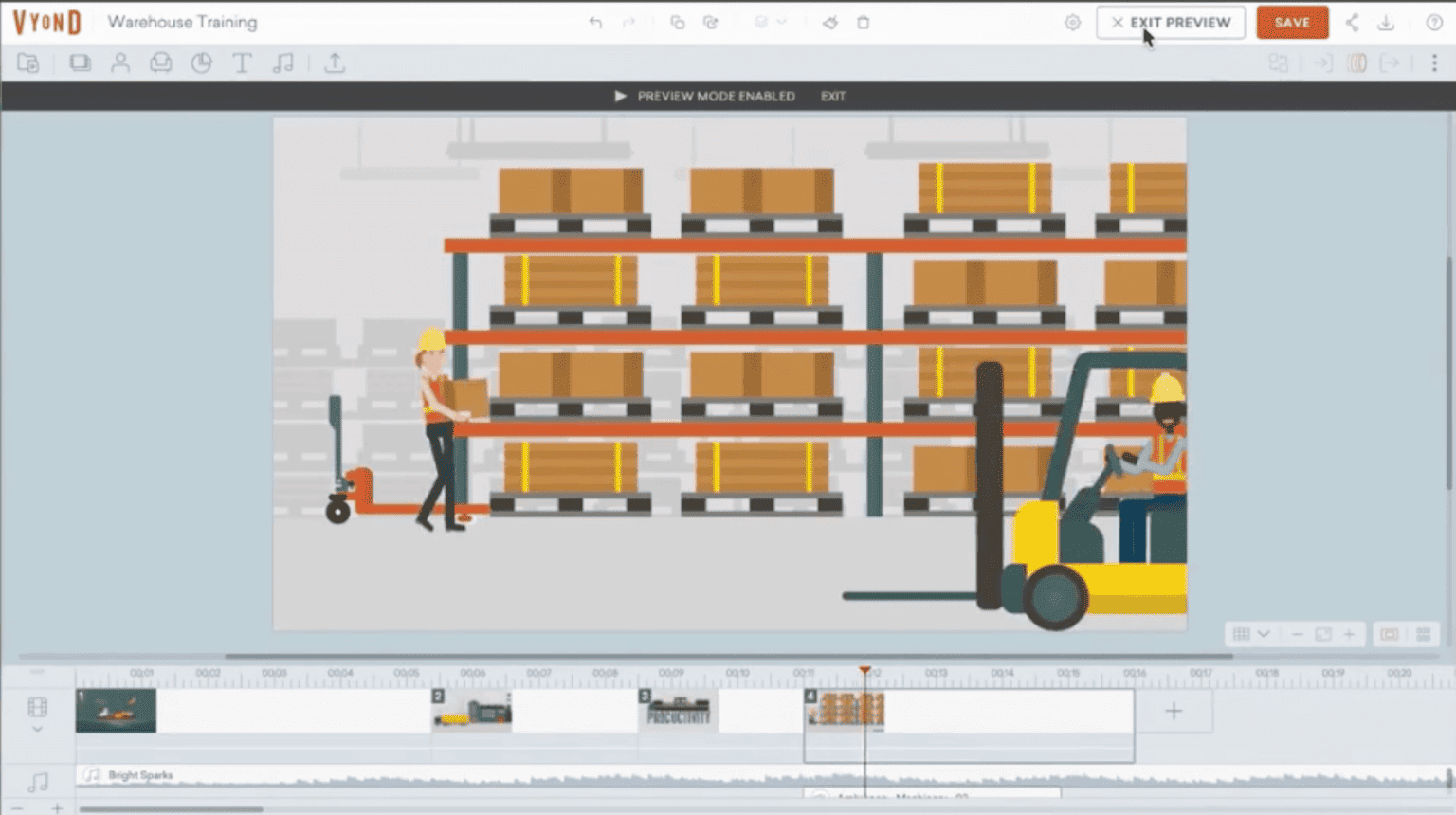Click the Share icon near the Save button

click(1353, 22)
